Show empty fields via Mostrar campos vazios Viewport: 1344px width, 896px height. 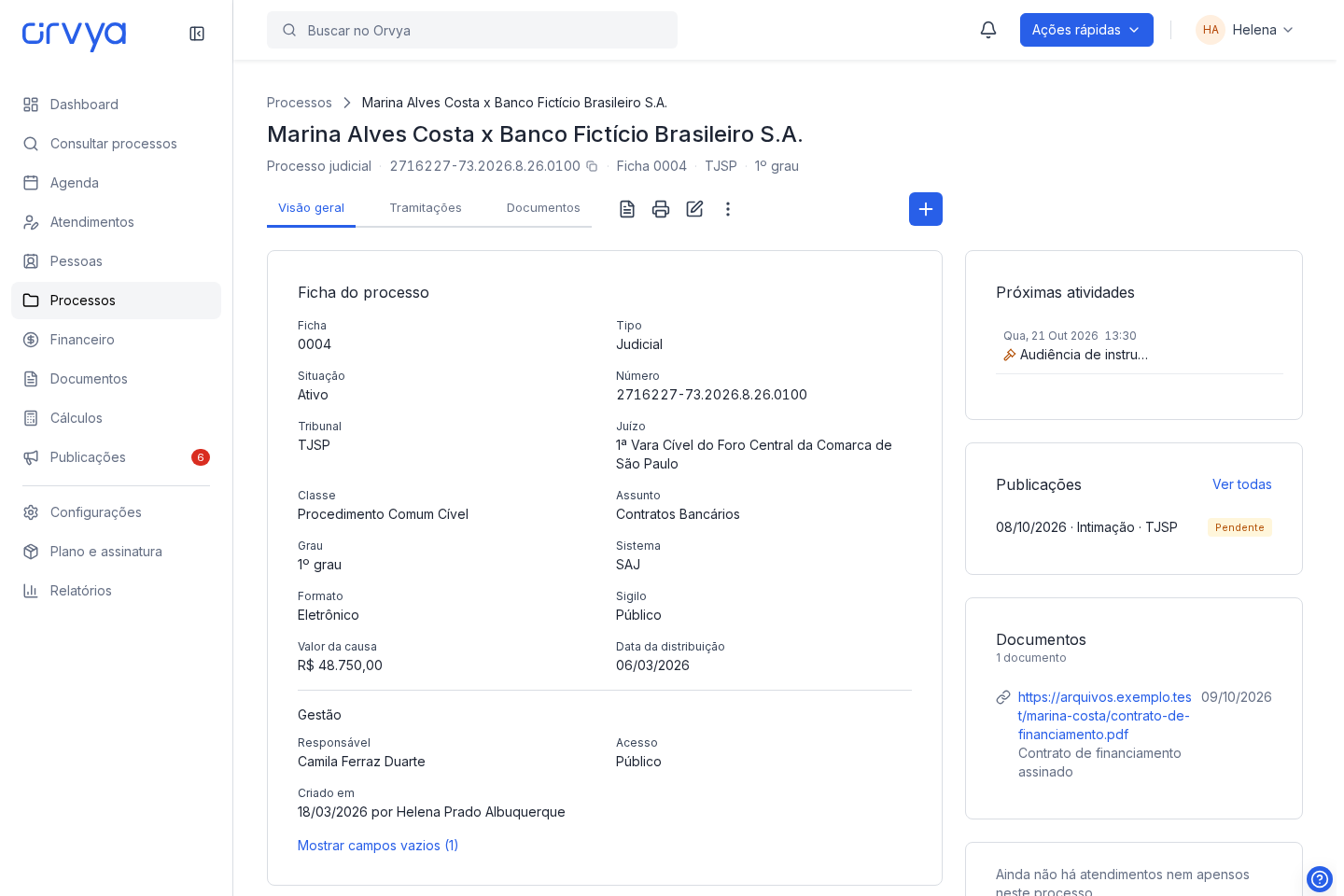[x=378, y=846]
